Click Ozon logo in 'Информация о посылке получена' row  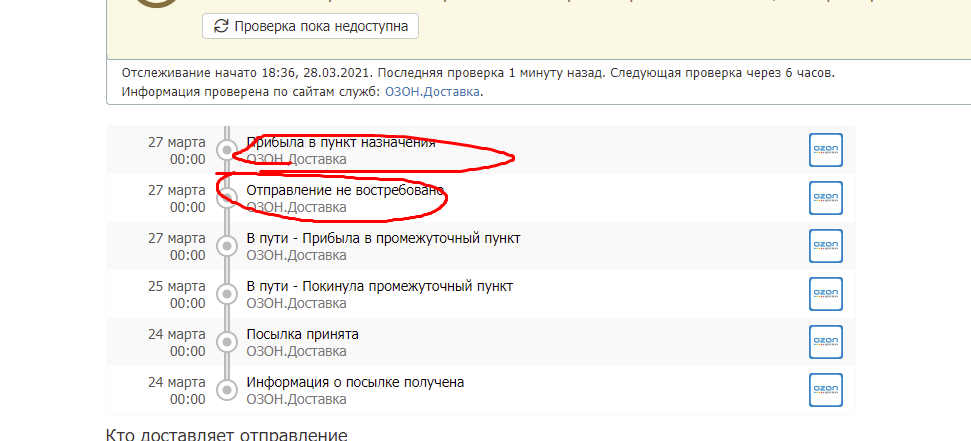click(825, 390)
